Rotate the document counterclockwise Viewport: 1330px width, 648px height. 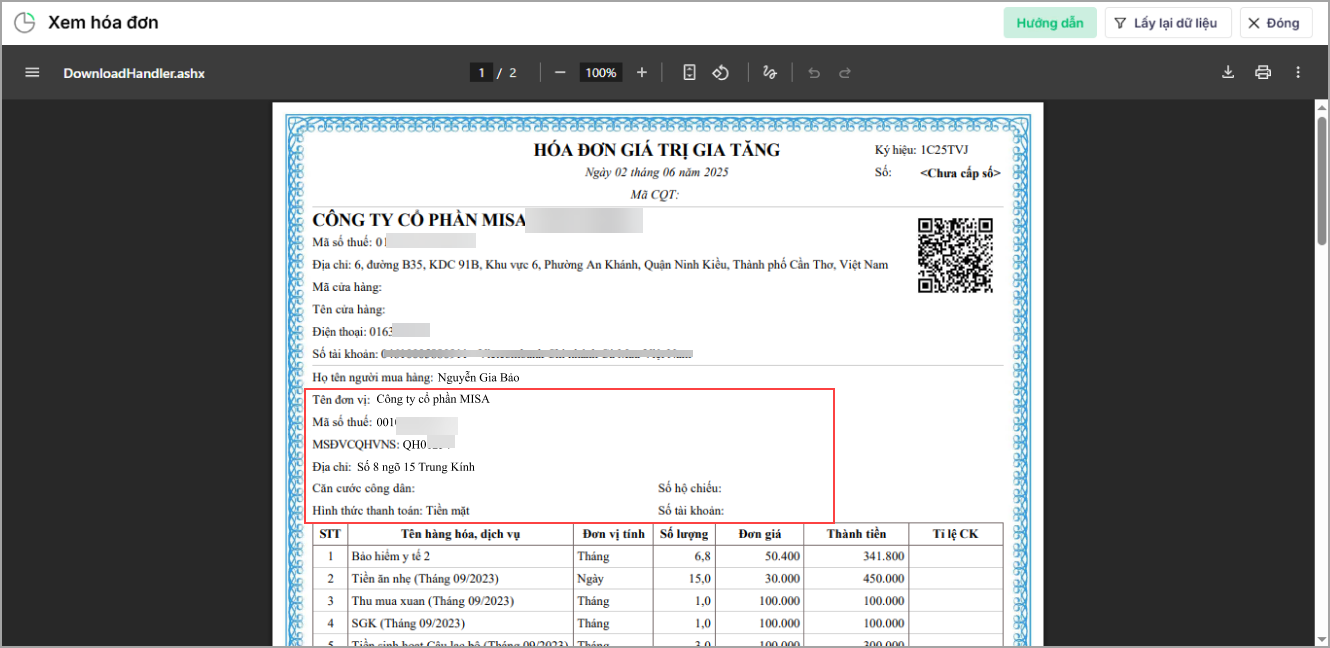pyautogui.click(x=720, y=73)
